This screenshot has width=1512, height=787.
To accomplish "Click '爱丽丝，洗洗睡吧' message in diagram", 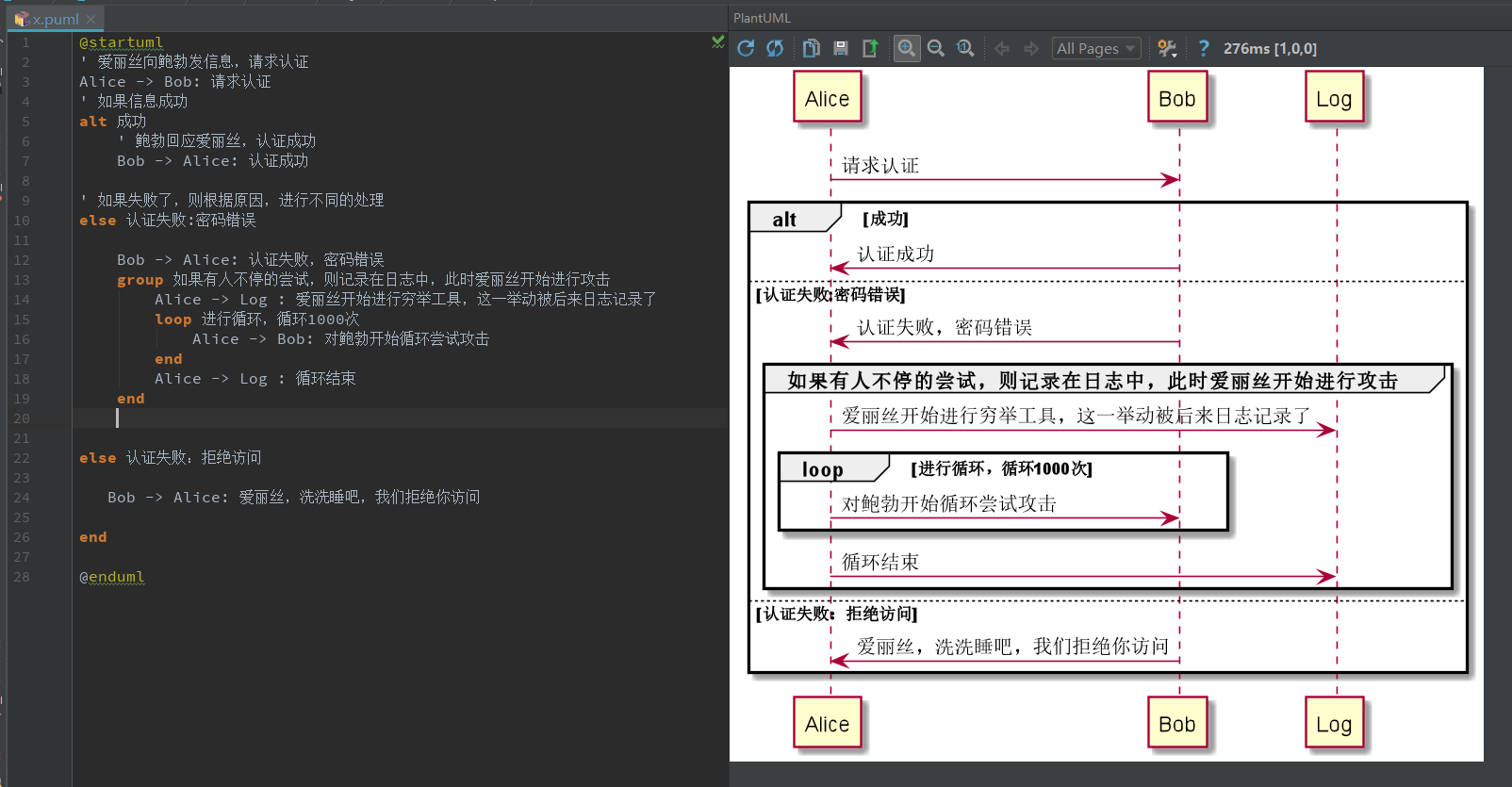I will (1012, 647).
